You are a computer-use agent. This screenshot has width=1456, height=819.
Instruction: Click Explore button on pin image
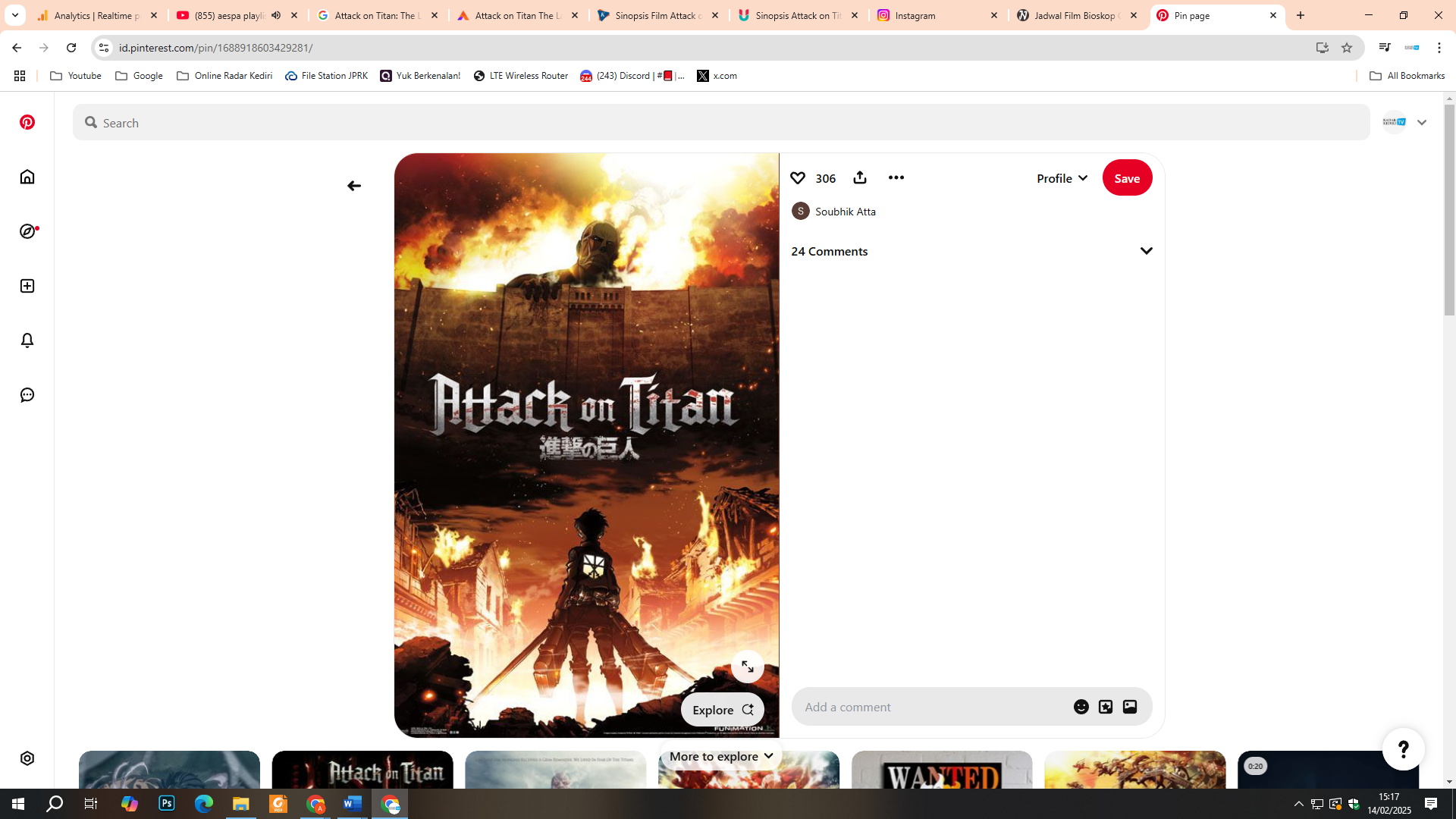click(723, 710)
